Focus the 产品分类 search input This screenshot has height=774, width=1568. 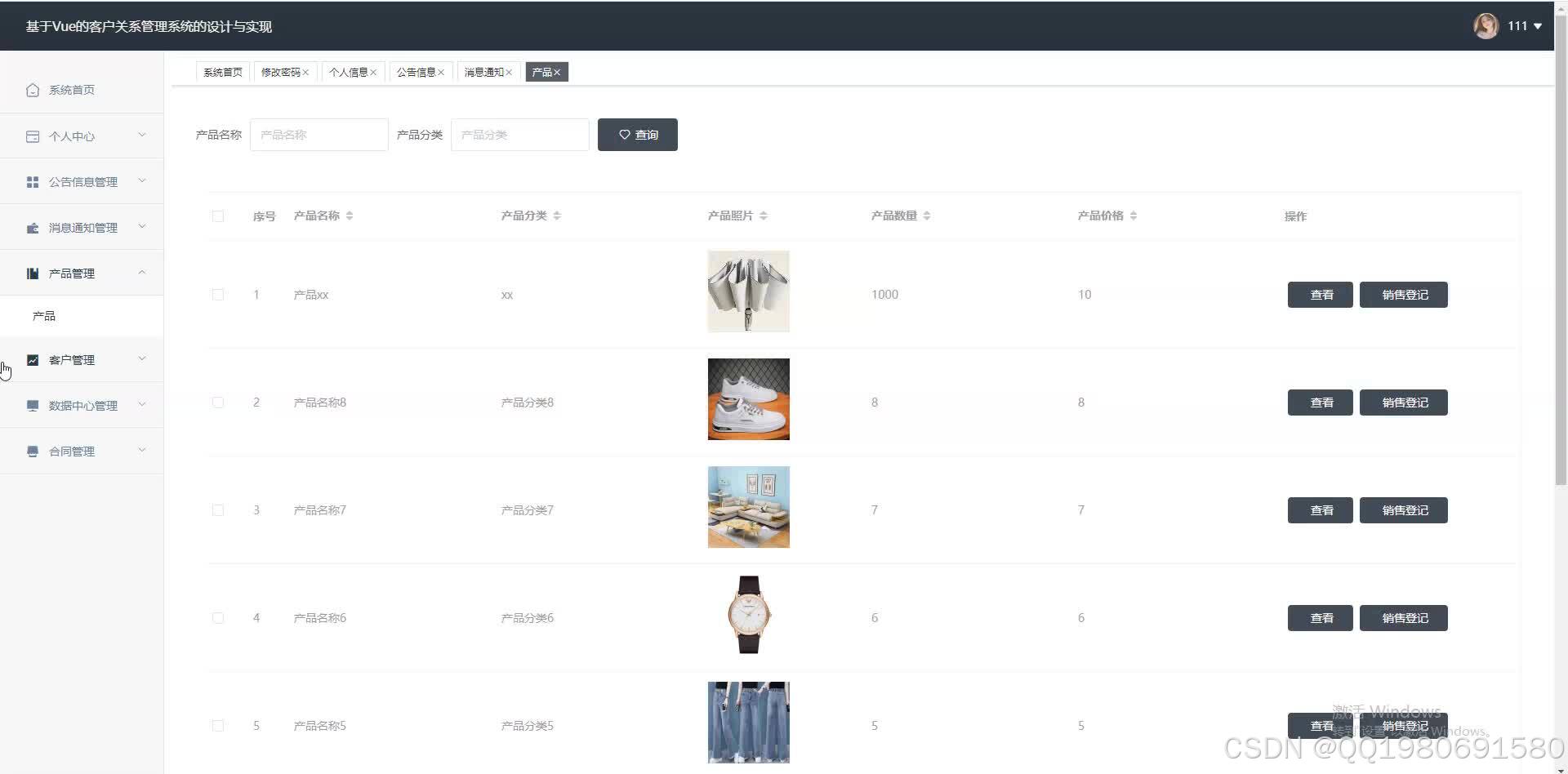(520, 135)
